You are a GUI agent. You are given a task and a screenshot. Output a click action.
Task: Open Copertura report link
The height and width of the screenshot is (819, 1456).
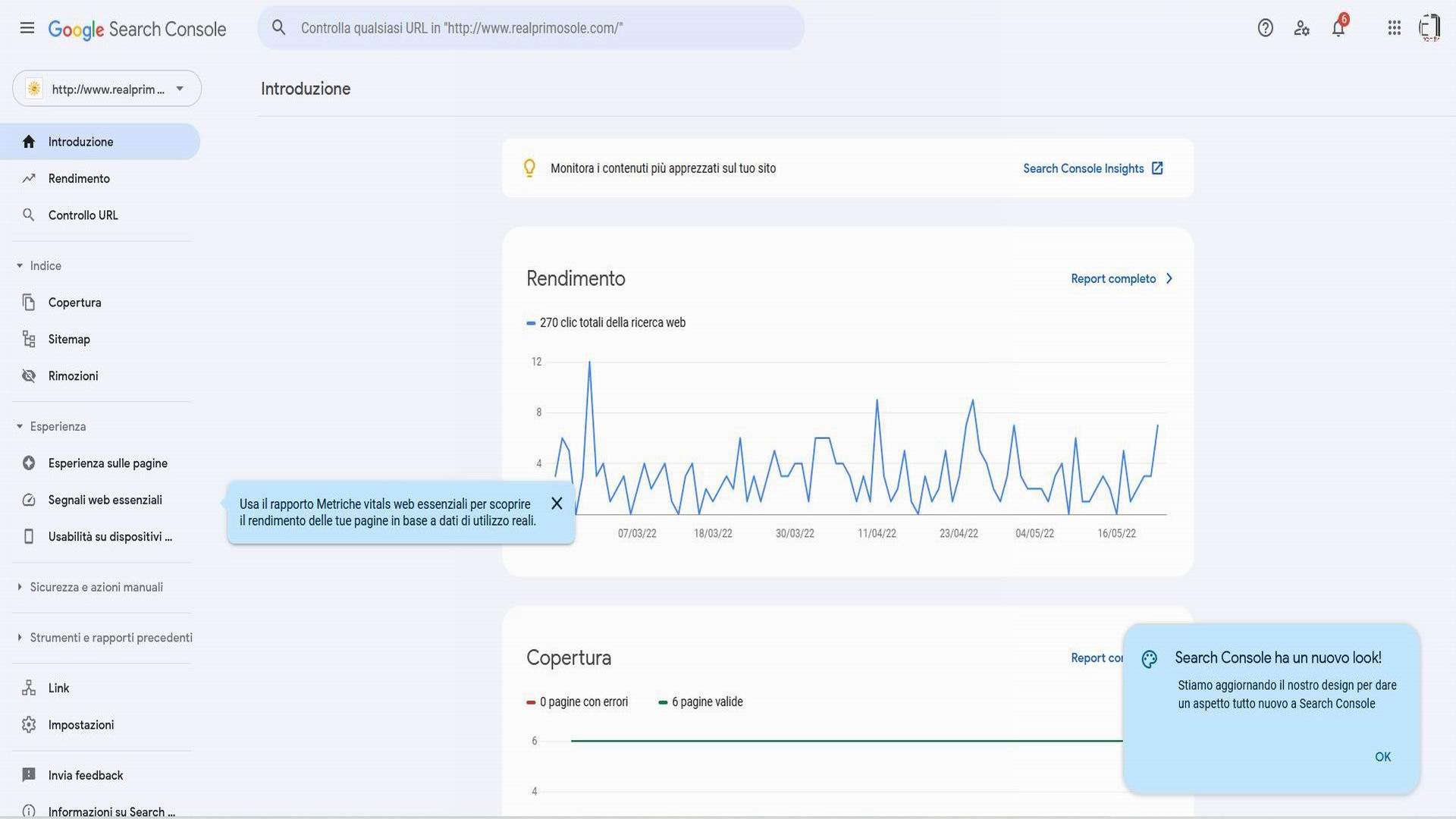click(x=1097, y=657)
